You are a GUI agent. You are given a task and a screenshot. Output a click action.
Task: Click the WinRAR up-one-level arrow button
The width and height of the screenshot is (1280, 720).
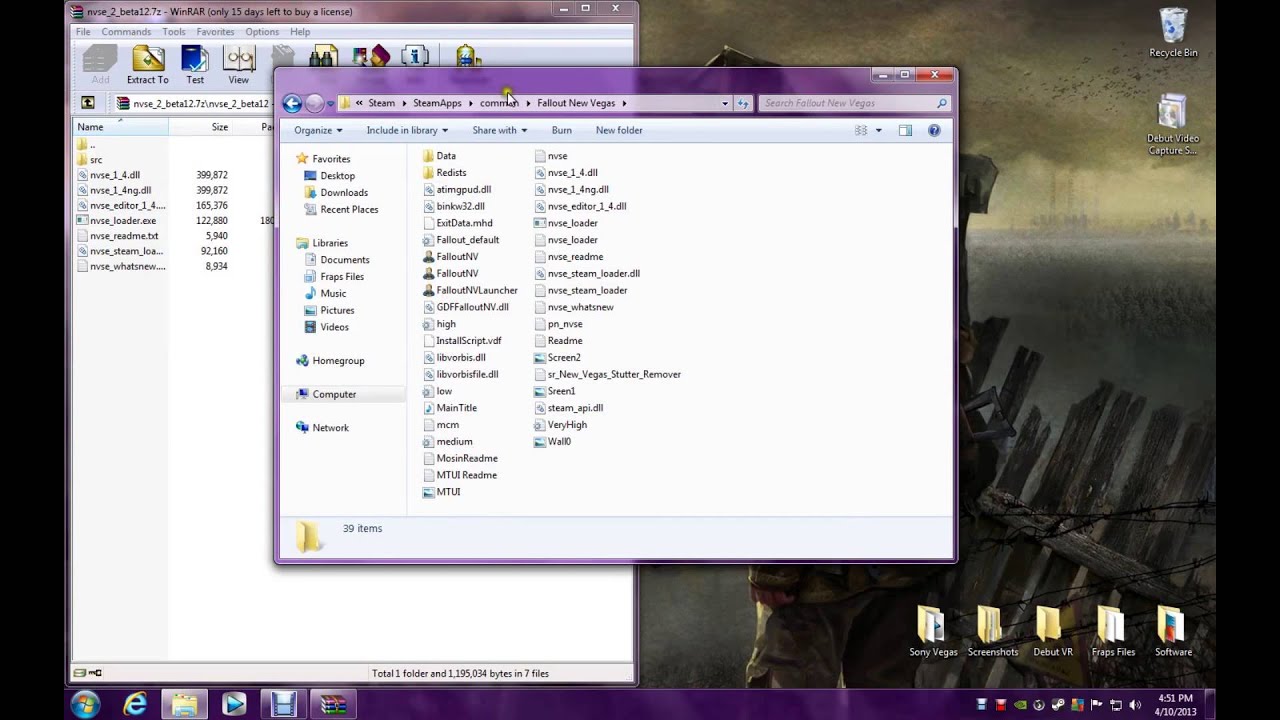88,102
